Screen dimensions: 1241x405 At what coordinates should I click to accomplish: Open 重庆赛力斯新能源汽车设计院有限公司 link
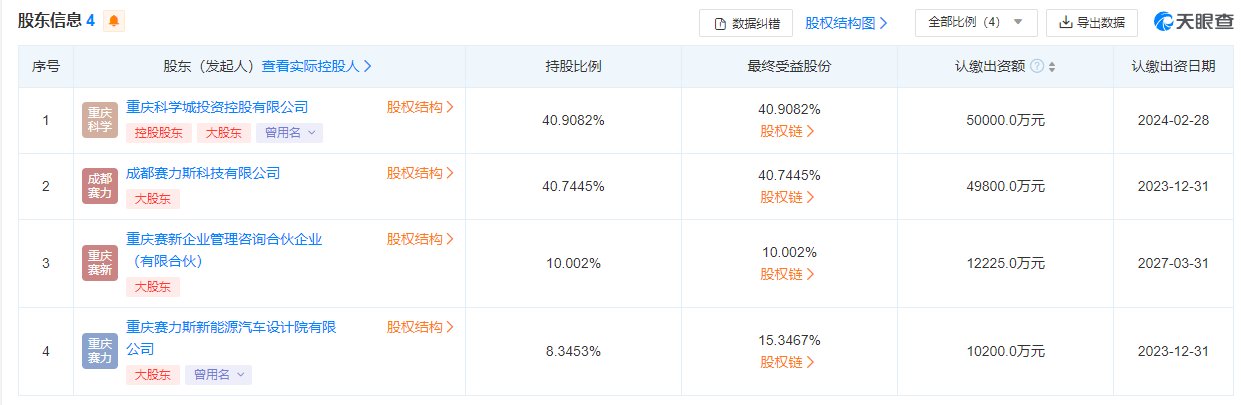point(231,338)
